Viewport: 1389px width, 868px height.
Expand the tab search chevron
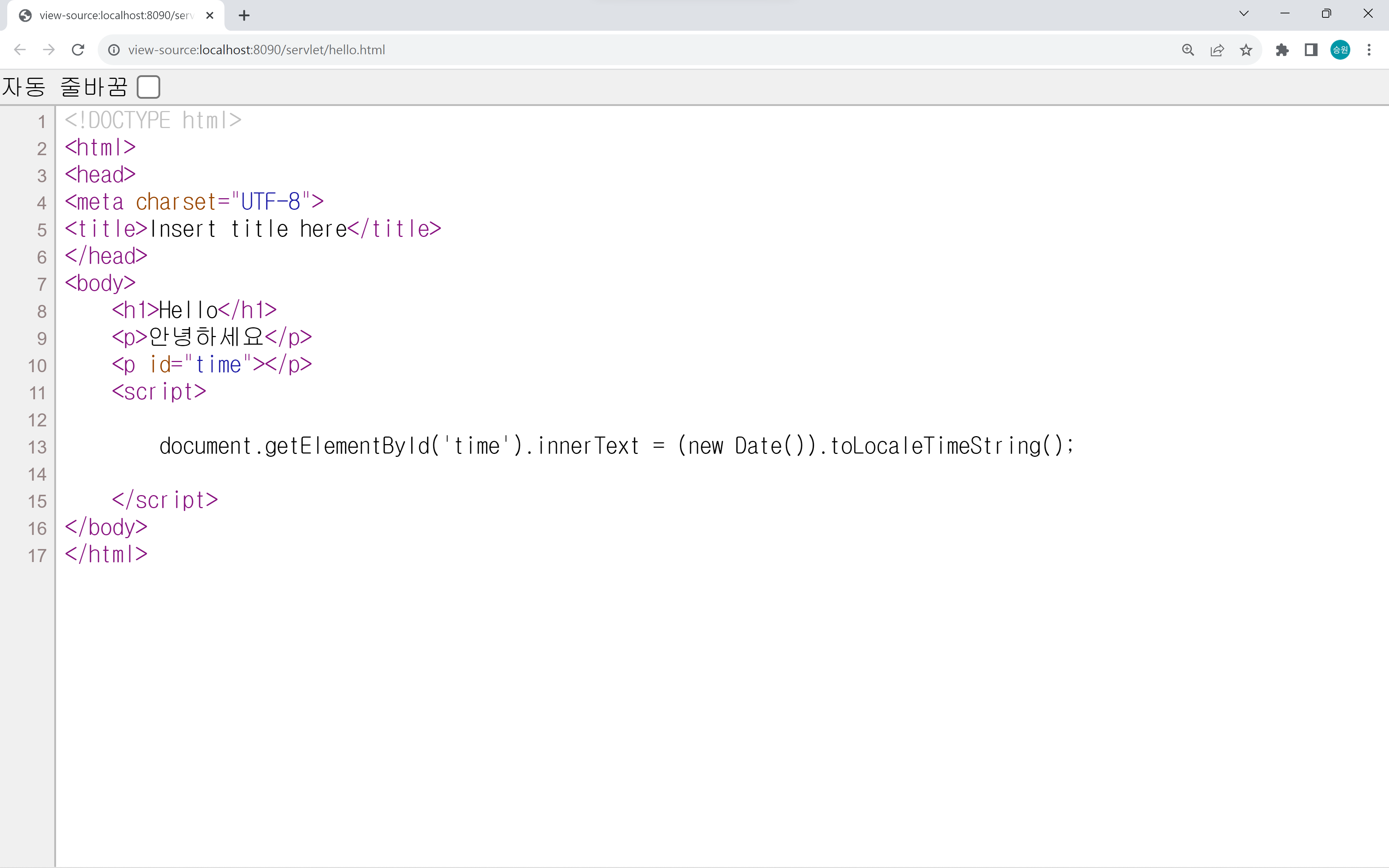[x=1244, y=14]
